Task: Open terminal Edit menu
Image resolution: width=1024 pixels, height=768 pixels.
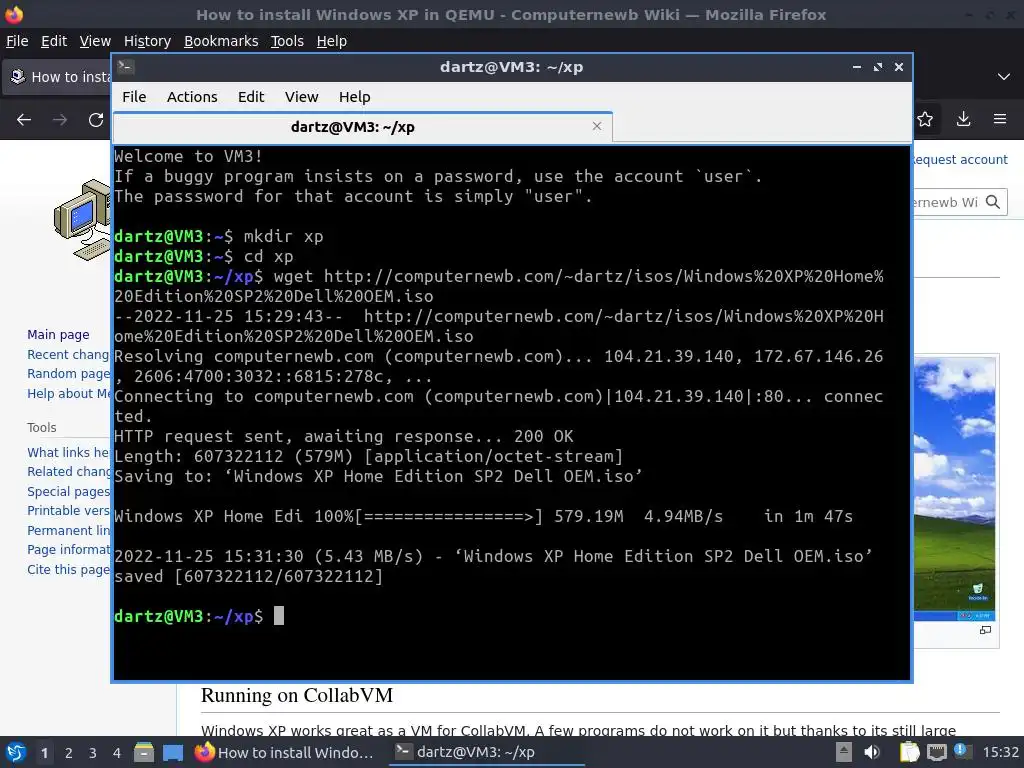Action: click(251, 97)
